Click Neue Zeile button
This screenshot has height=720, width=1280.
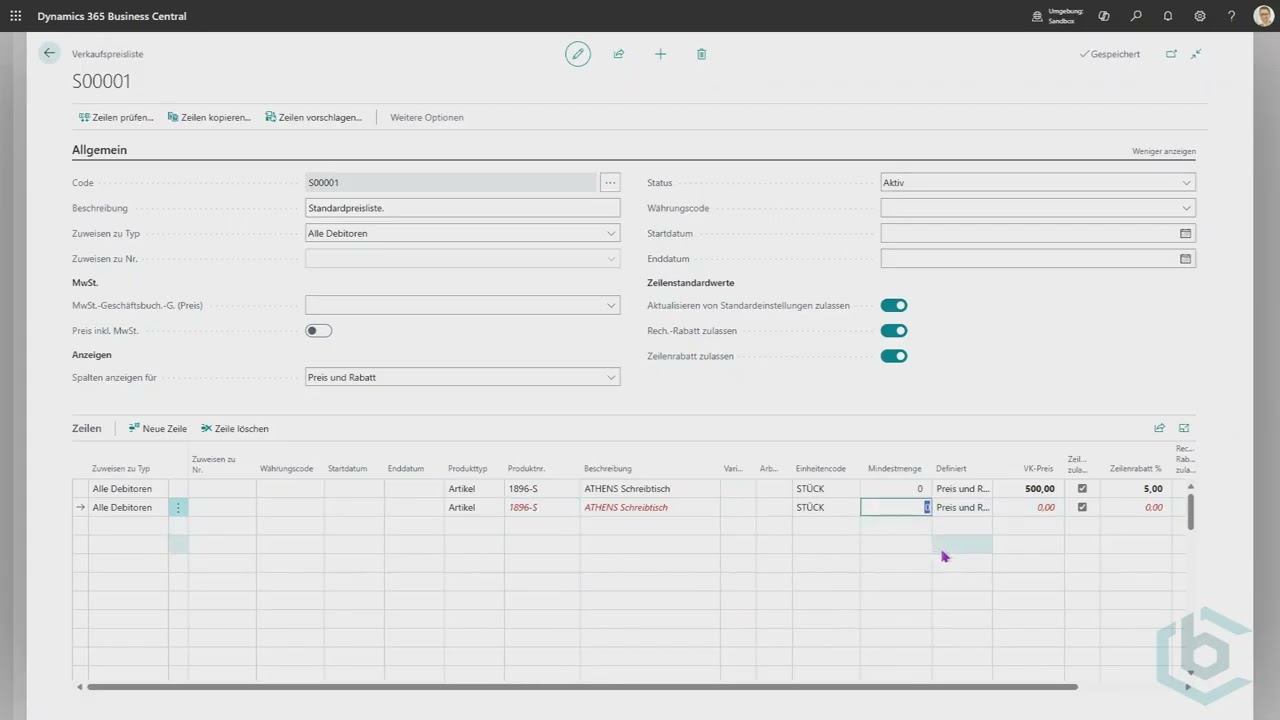(x=158, y=428)
